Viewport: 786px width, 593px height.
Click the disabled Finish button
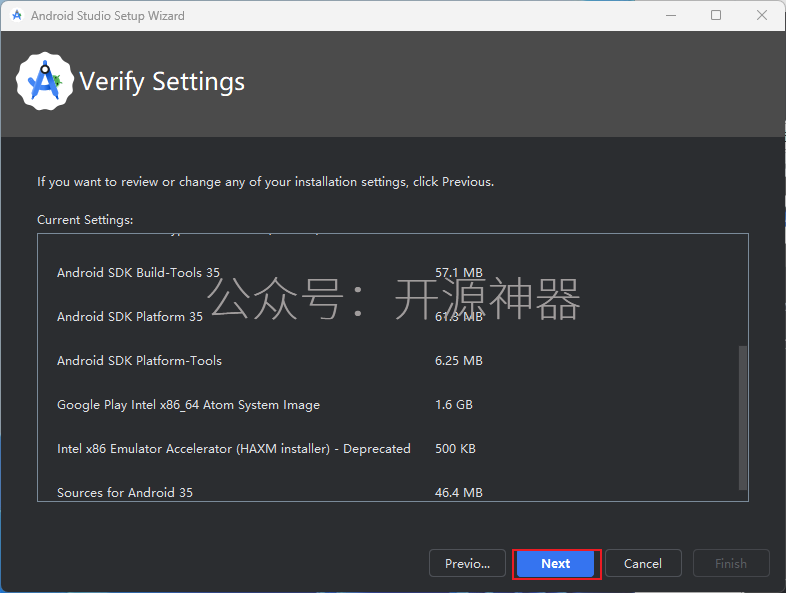731,563
